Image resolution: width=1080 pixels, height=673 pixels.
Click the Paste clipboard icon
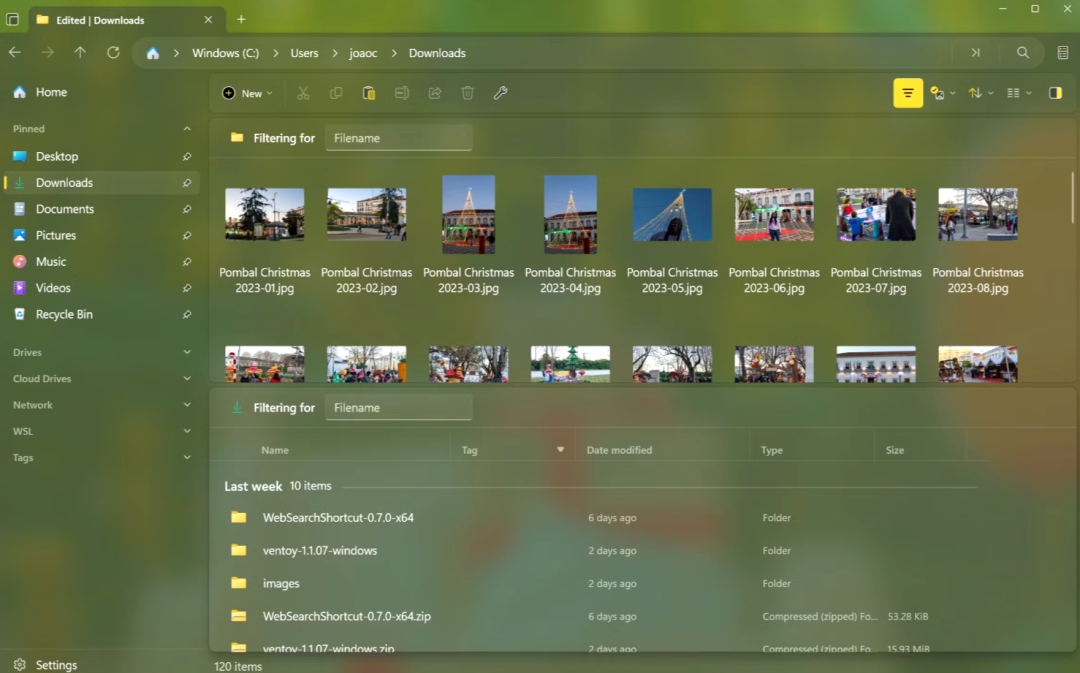tap(369, 93)
